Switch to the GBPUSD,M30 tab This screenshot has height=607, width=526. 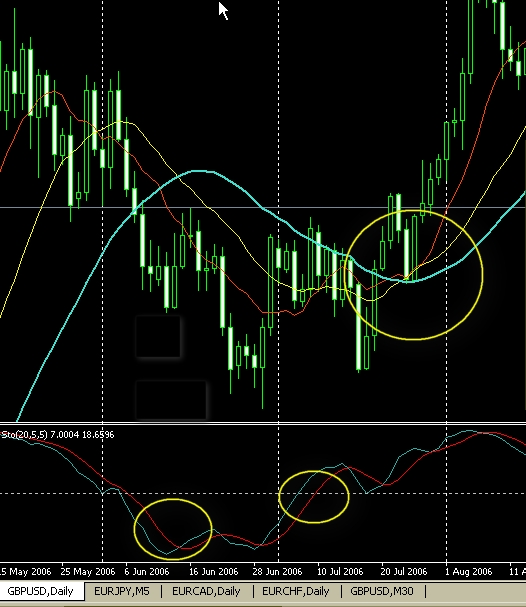tap(382, 591)
